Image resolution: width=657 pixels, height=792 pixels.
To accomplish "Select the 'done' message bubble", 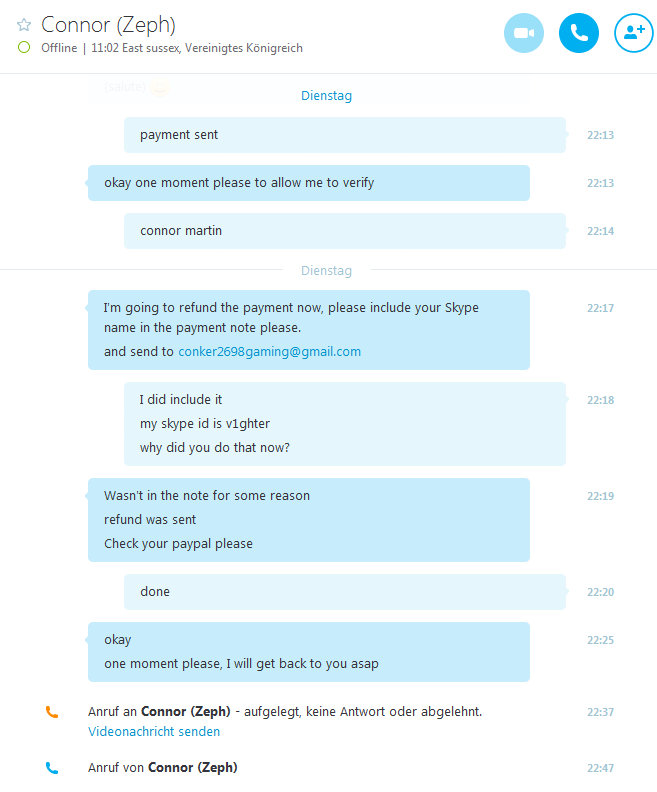I will [x=345, y=592].
